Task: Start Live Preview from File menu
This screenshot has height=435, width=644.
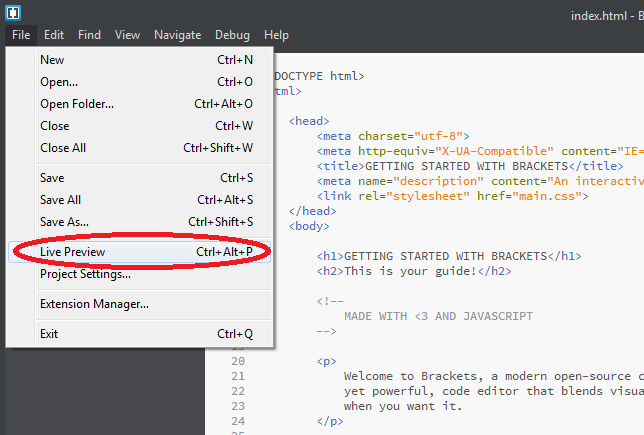Action: (139, 252)
